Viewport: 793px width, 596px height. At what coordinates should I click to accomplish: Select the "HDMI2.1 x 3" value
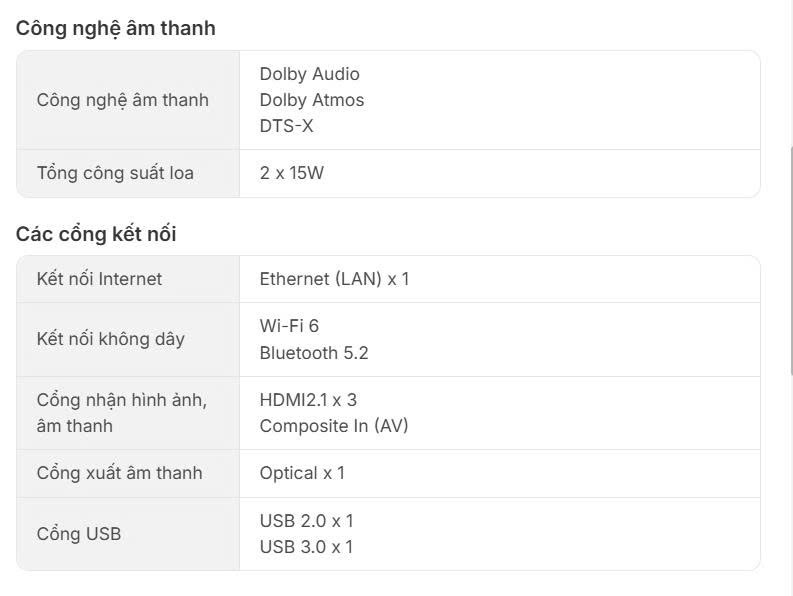[308, 400]
